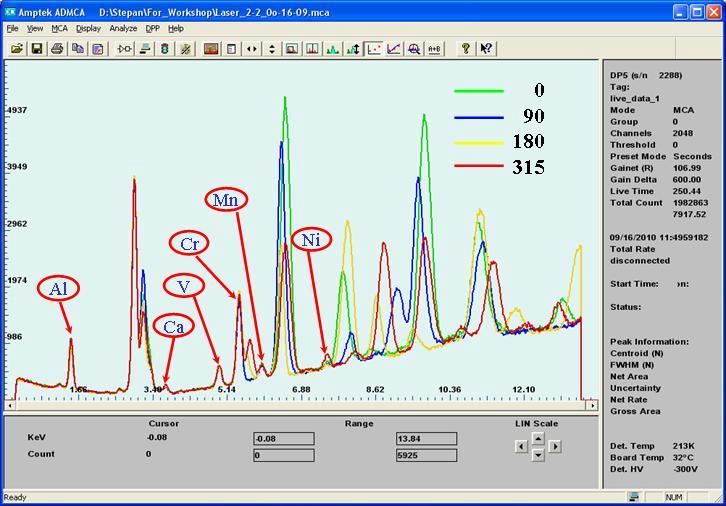Click the magnifier zoom toolbar icon

[414, 49]
